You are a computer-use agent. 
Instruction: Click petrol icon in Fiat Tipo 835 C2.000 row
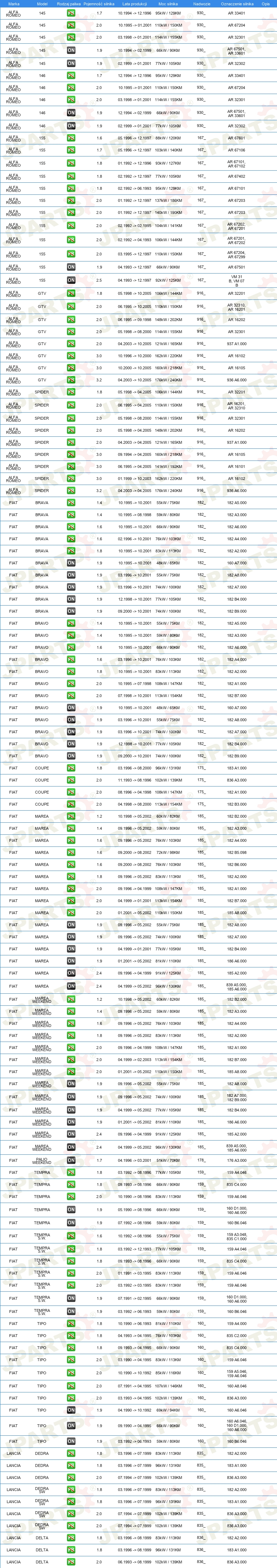tap(71, 1336)
